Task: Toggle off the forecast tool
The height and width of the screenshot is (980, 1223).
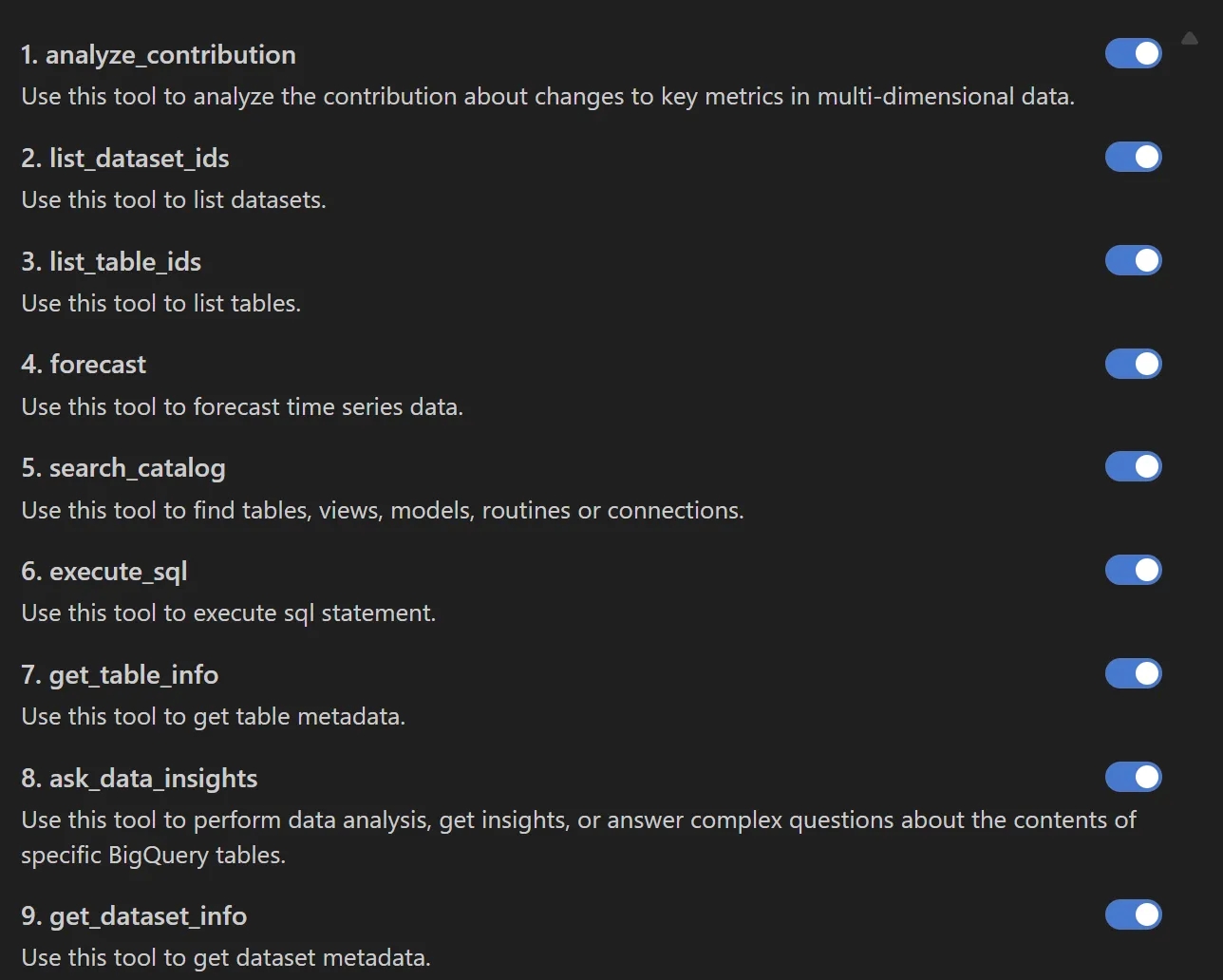Action: (x=1134, y=364)
